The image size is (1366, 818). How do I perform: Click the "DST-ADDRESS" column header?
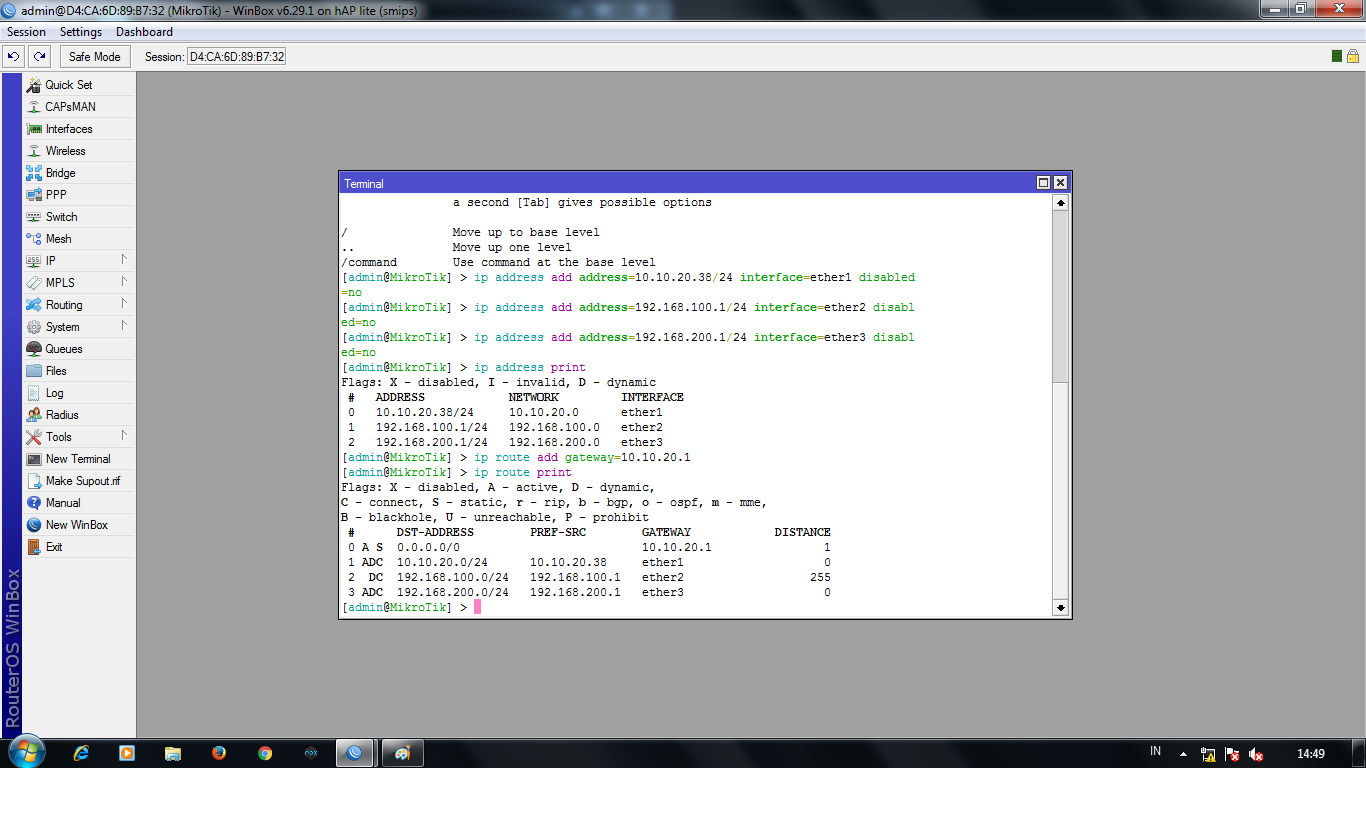435,532
